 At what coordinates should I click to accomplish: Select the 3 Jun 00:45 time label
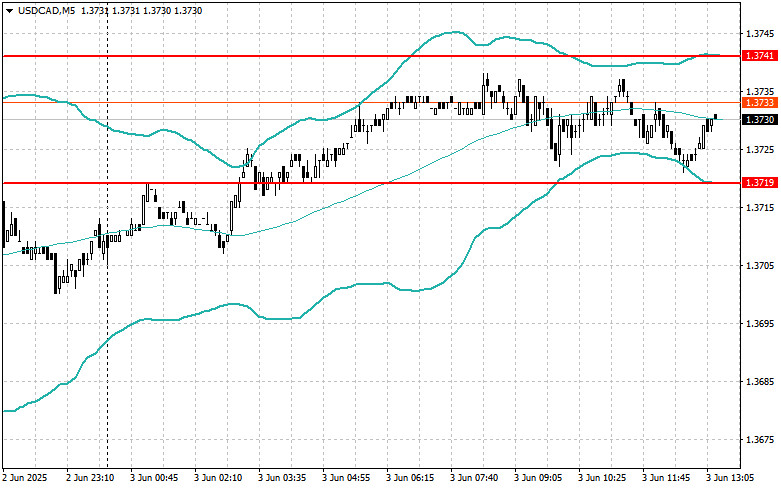click(154, 478)
